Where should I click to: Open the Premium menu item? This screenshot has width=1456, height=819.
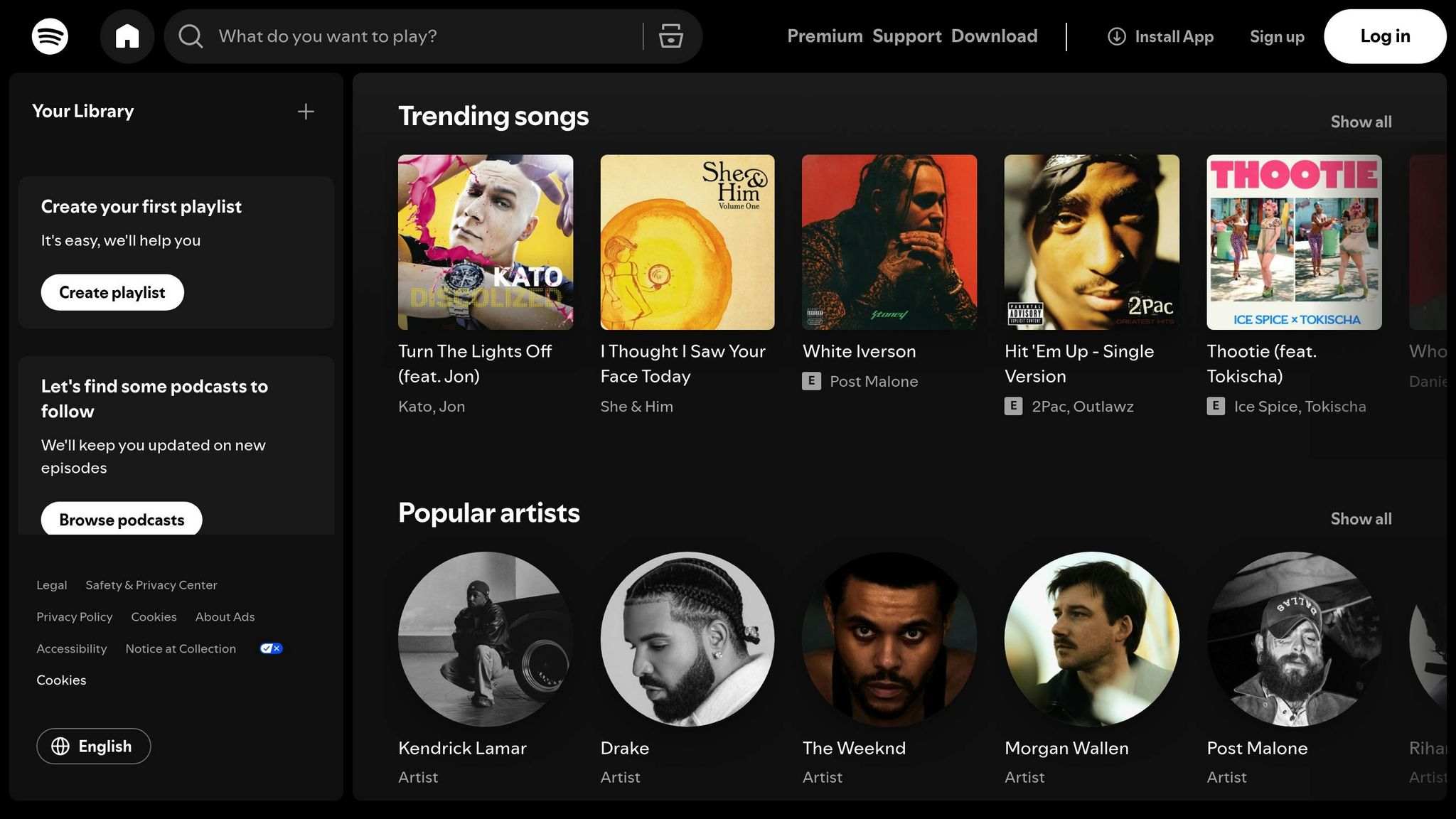(x=825, y=36)
